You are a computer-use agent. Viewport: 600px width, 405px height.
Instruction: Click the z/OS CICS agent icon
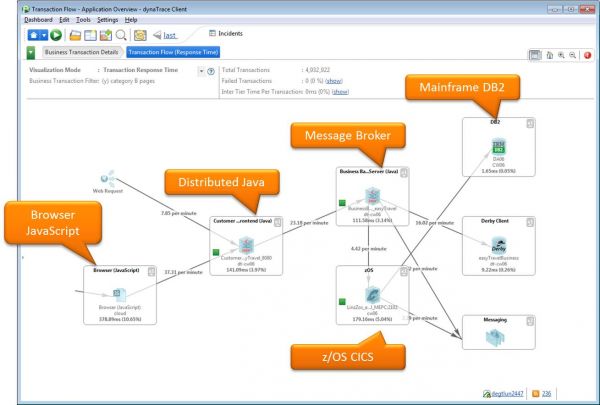[x=372, y=295]
